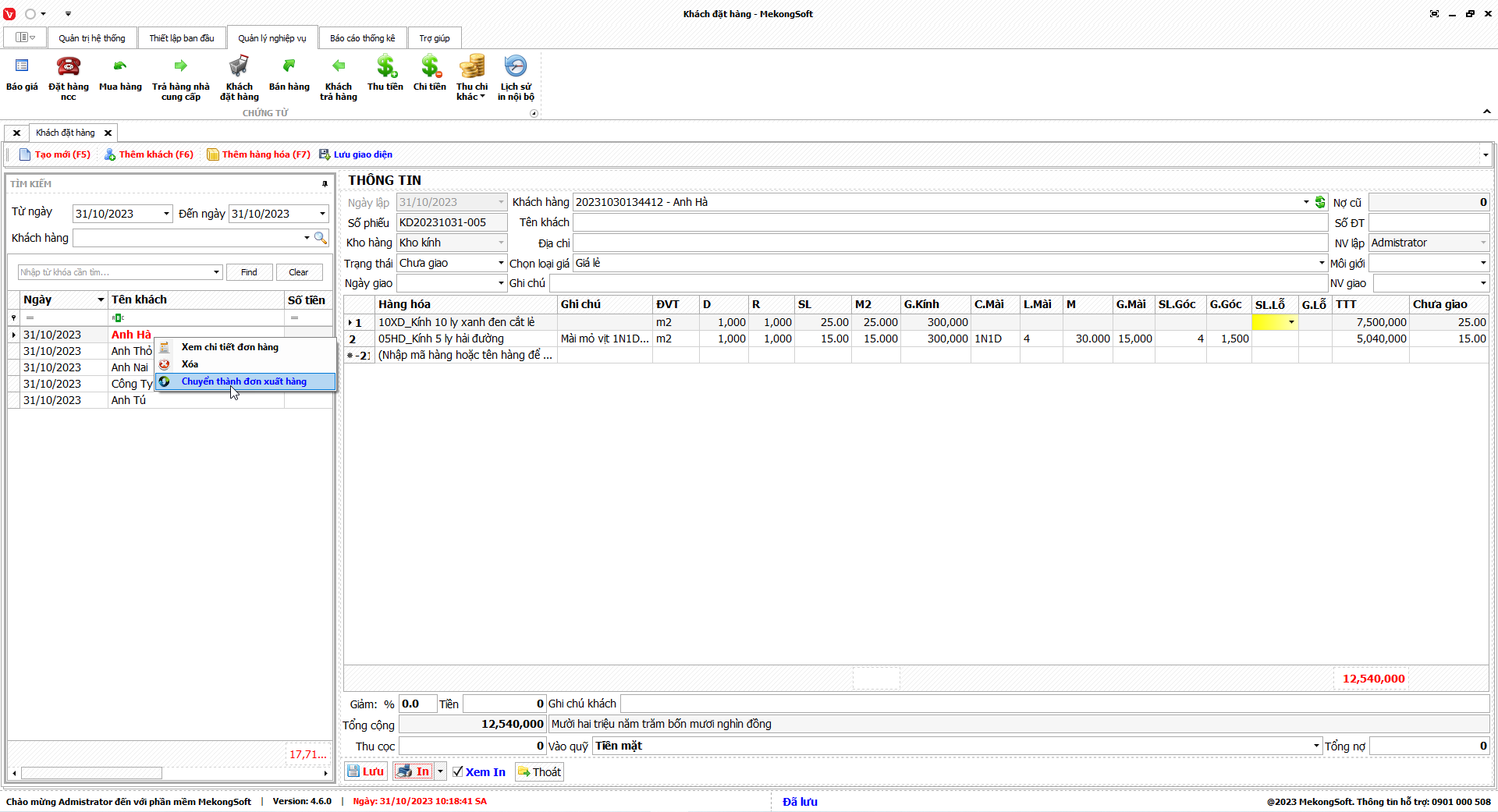
Task: Open the Chọn loại giá dropdown
Action: (x=1322, y=264)
